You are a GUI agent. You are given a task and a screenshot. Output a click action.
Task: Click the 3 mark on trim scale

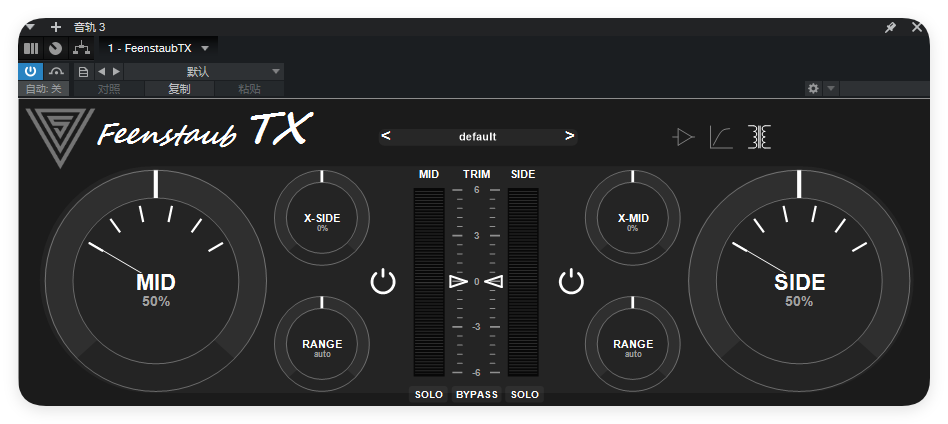click(x=476, y=235)
